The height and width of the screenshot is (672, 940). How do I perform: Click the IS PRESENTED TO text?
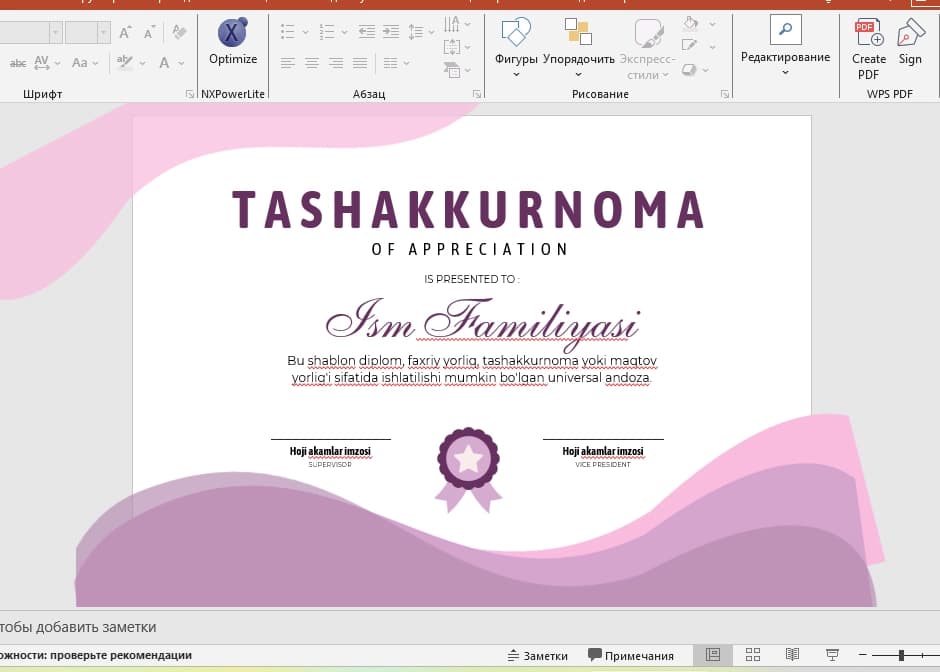471,279
